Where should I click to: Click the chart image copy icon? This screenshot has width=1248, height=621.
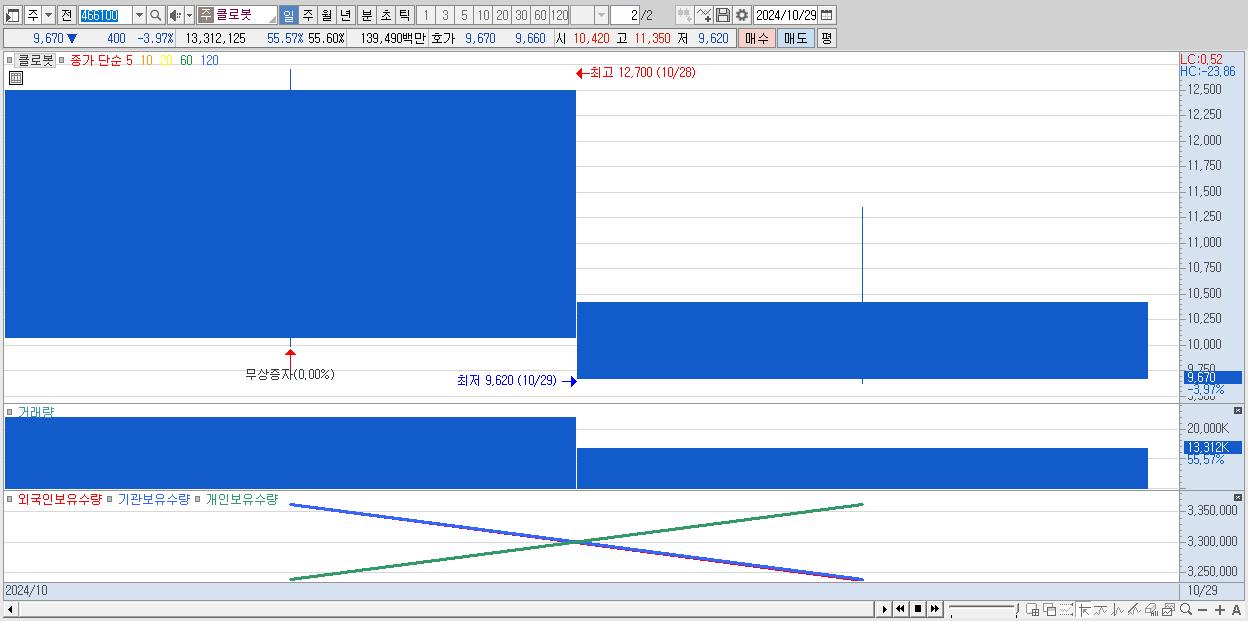coord(1168,610)
